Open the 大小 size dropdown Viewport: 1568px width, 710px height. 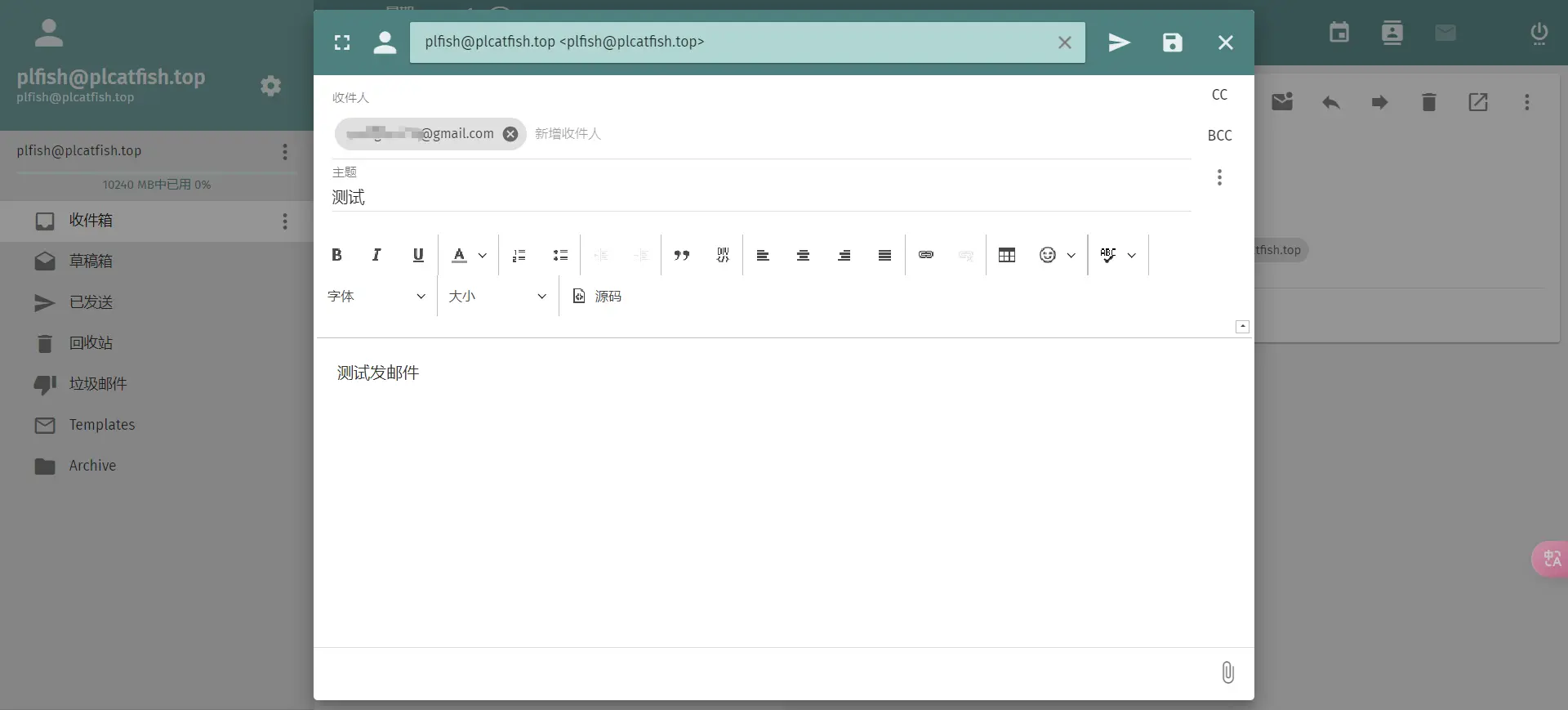(497, 296)
